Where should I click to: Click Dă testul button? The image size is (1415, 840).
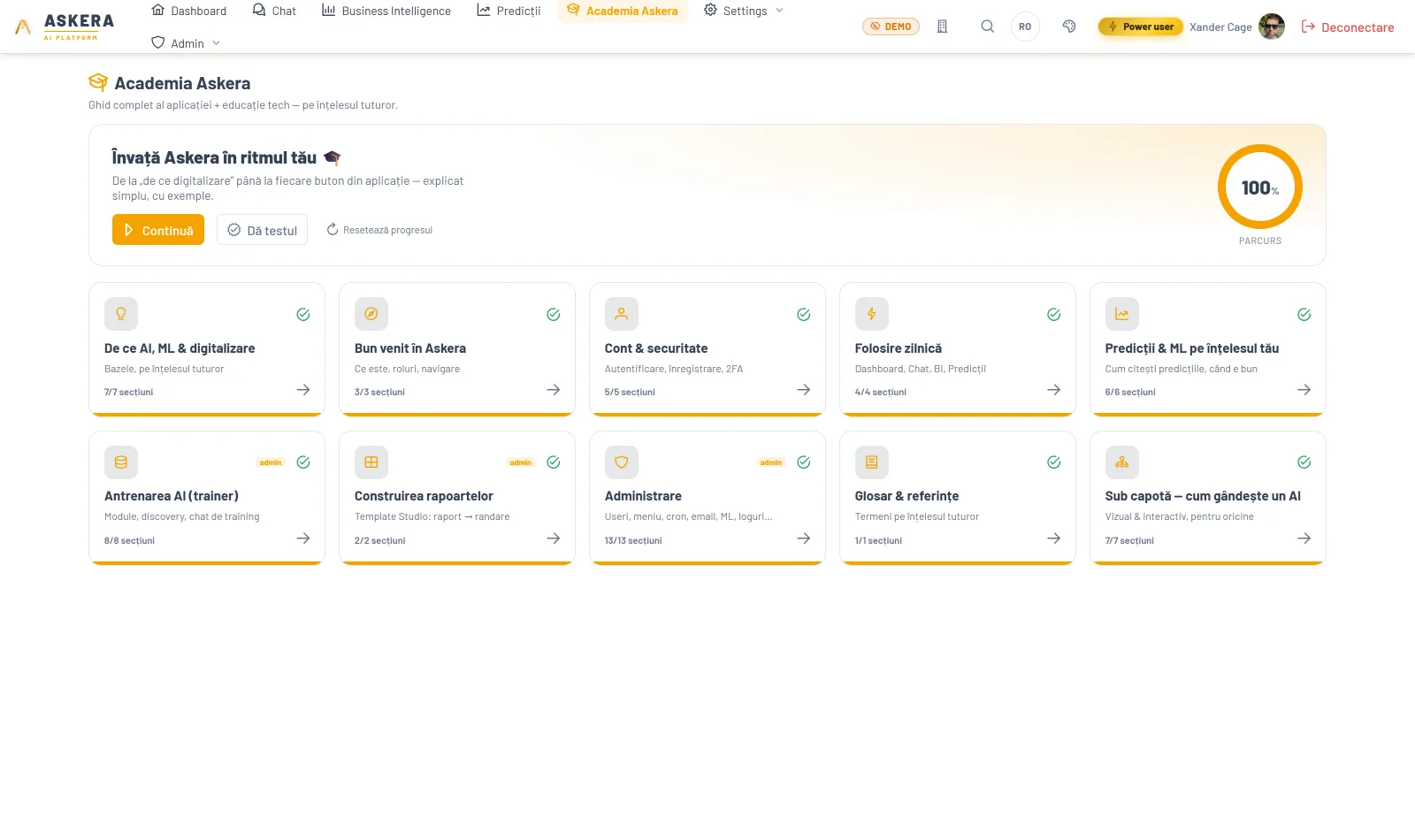tap(262, 230)
